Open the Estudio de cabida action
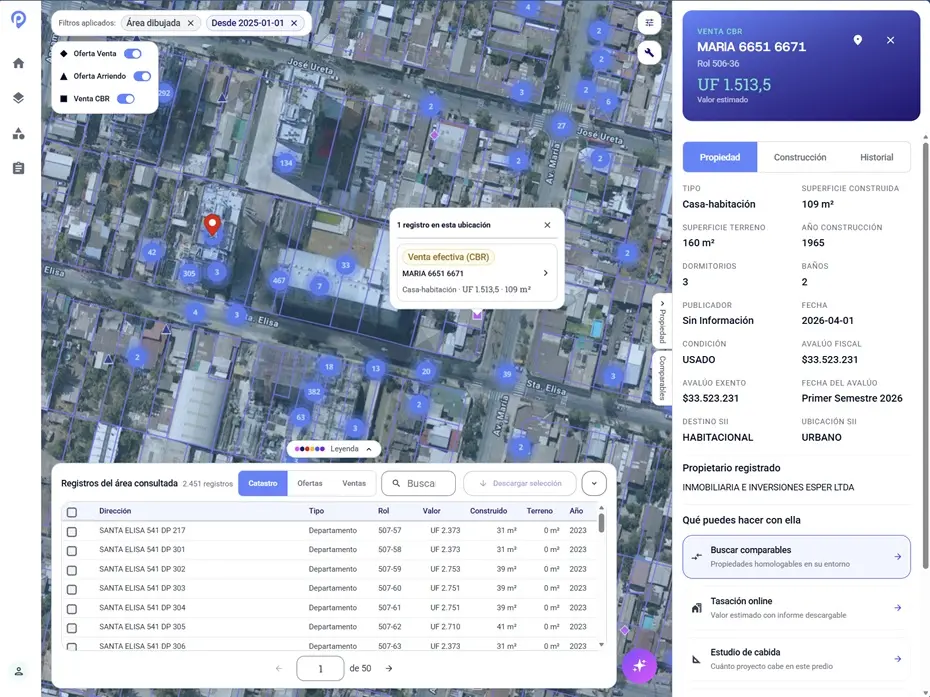This screenshot has height=697, width=930. [796, 658]
